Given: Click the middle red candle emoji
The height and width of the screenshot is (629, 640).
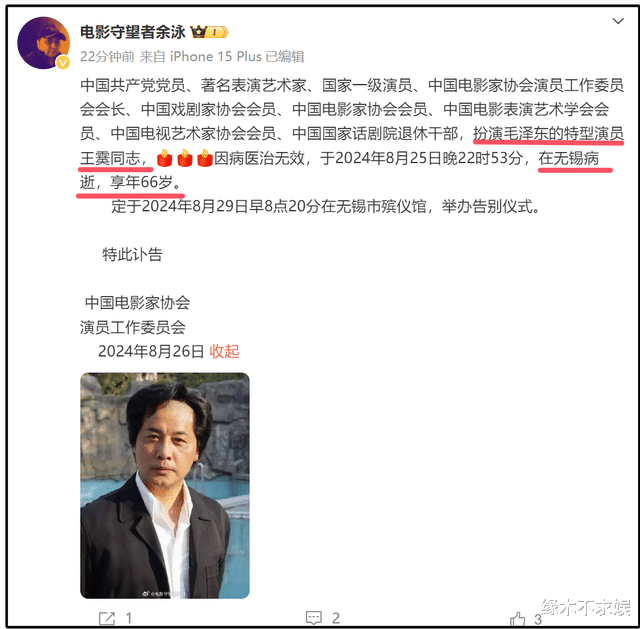Looking at the screenshot, I should click(x=184, y=158).
